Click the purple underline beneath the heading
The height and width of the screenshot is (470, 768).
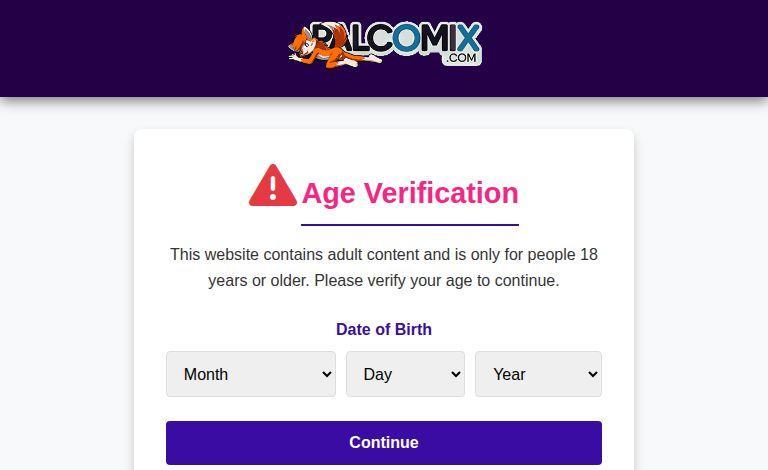coord(410,225)
